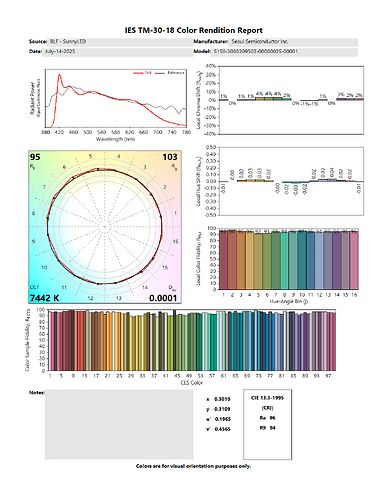Click the 420 nm peak in spectrum plot
The width and height of the screenshot is (386, 500).
click(x=60, y=75)
